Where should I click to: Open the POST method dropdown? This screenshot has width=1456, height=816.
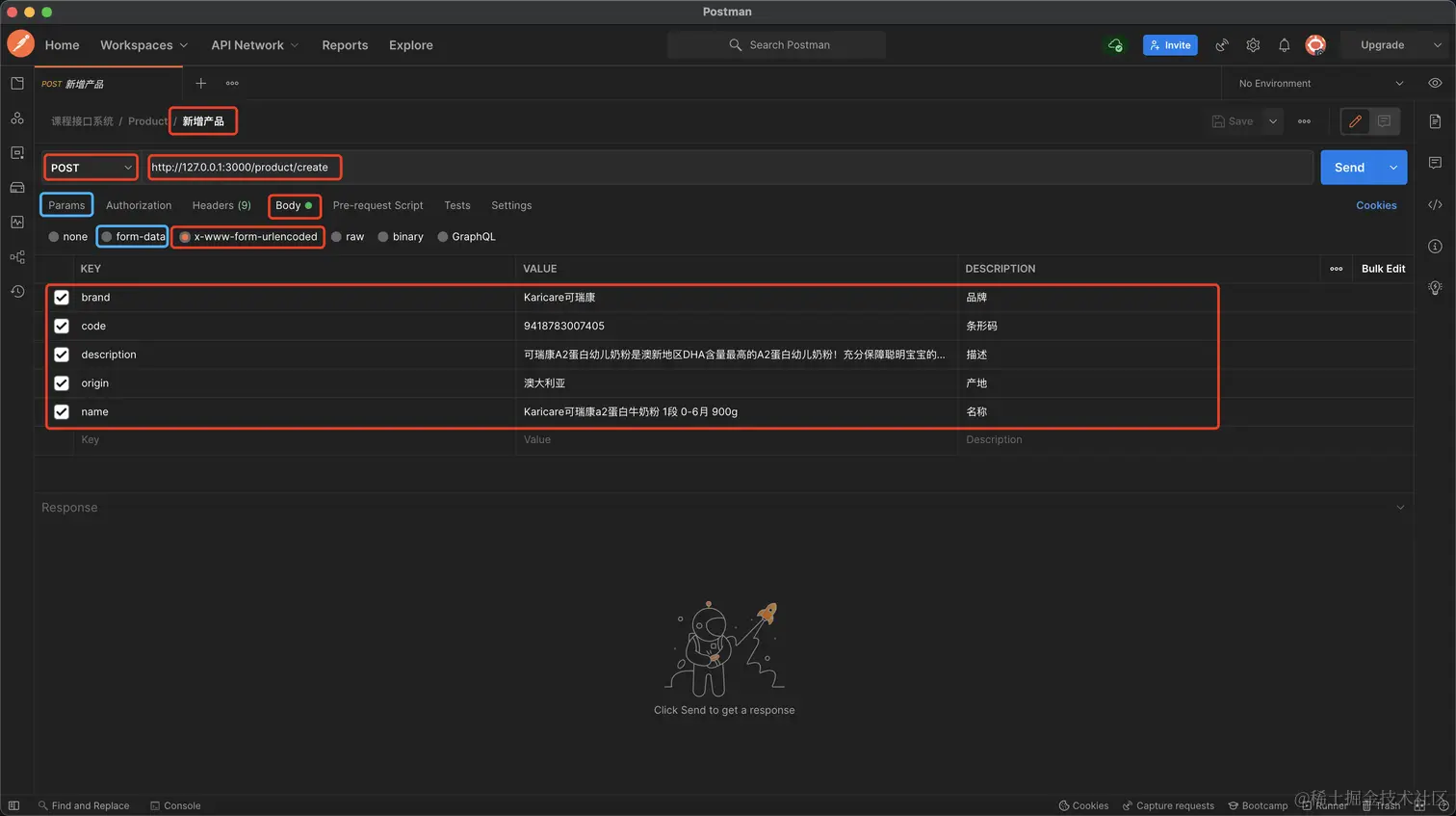91,168
